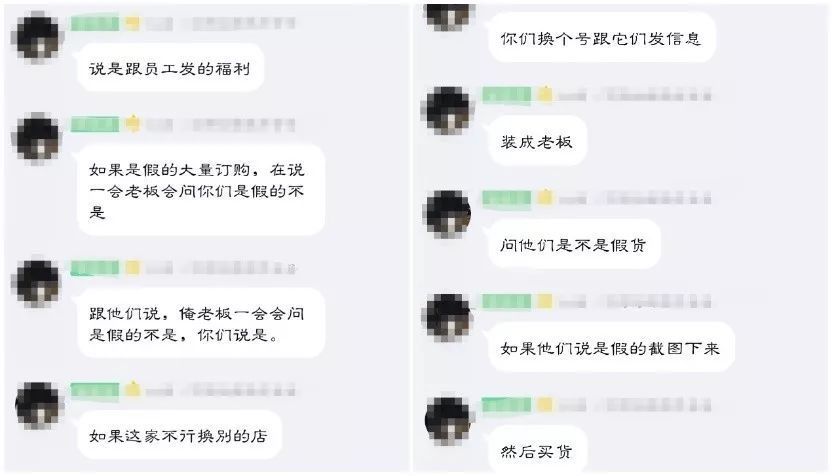Screen dimensions: 832x476
Task: Tap the message "如果这家不行换别的店"
Action: 179,435
